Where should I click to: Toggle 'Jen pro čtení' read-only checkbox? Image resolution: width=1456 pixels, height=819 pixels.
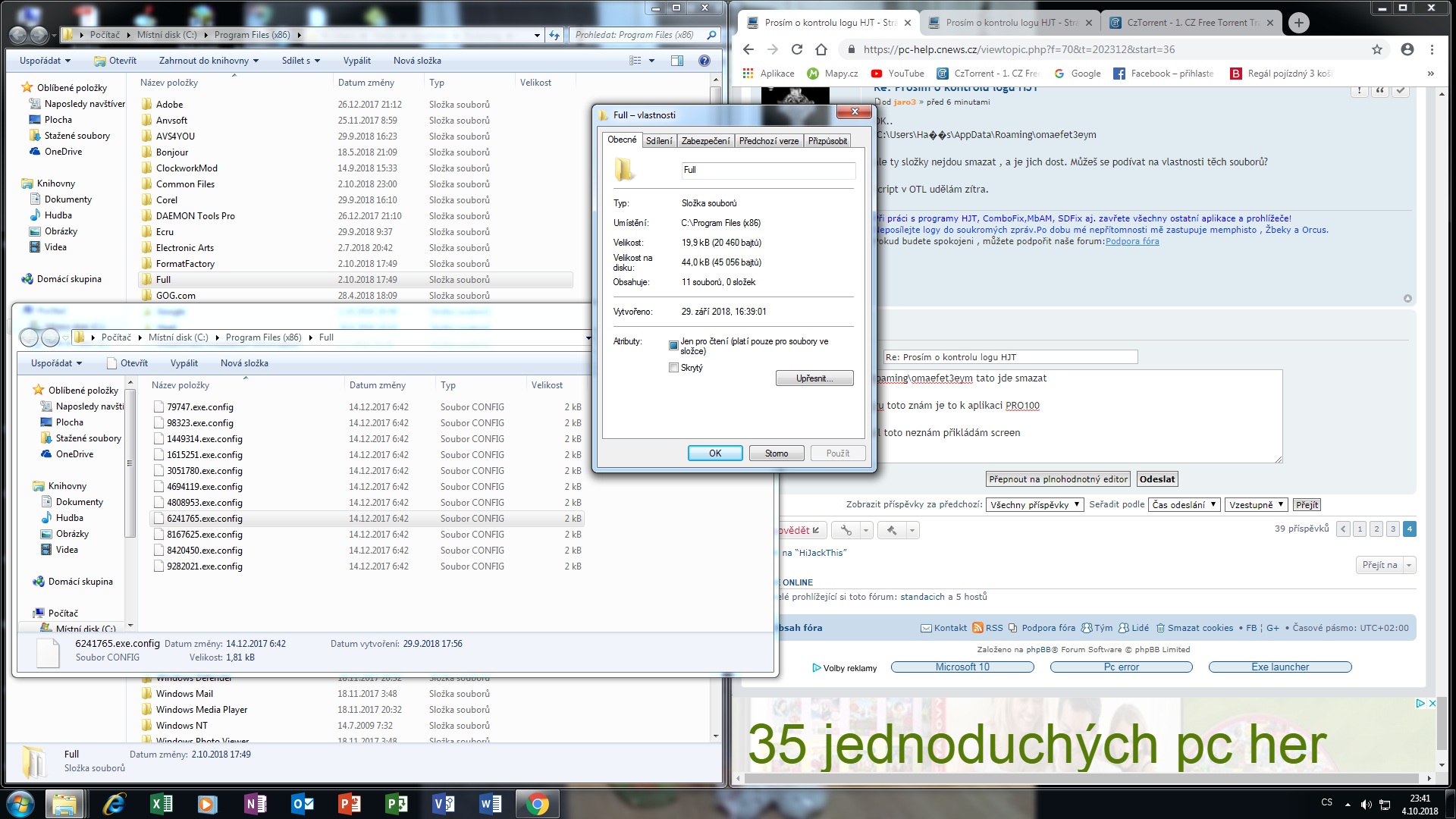[x=673, y=346]
